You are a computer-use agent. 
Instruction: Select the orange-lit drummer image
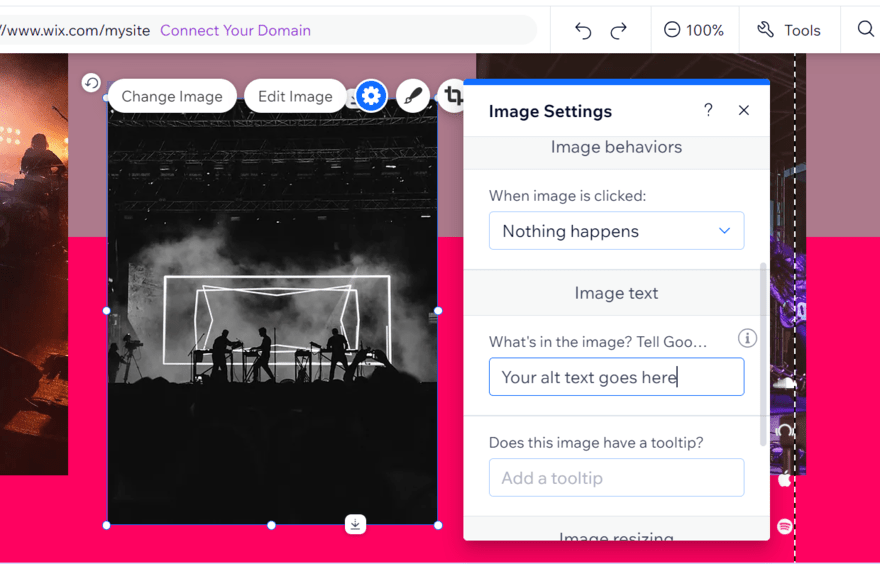pos(34,264)
